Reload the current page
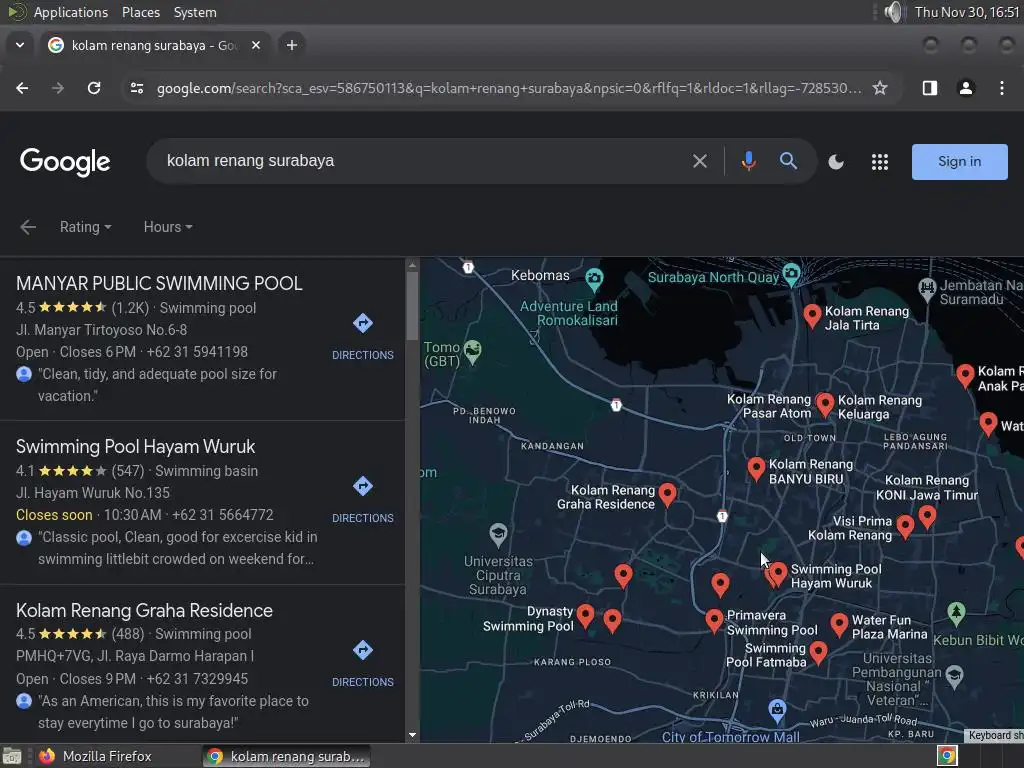The image size is (1024, 768). 94,88
